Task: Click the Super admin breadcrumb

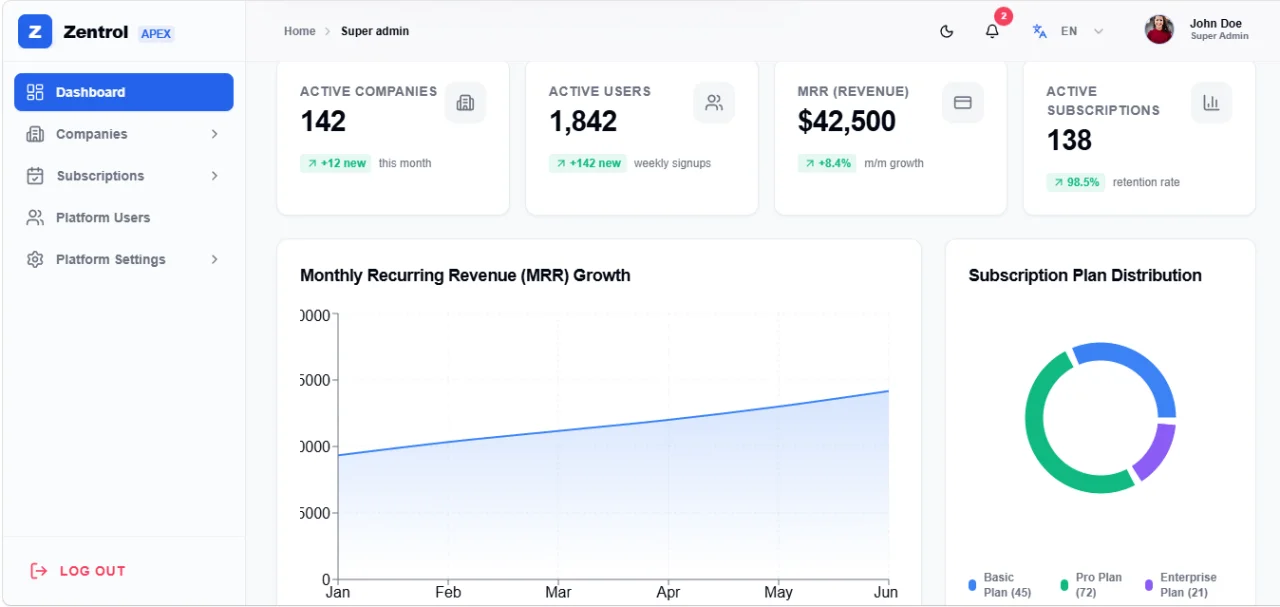Action: click(375, 31)
